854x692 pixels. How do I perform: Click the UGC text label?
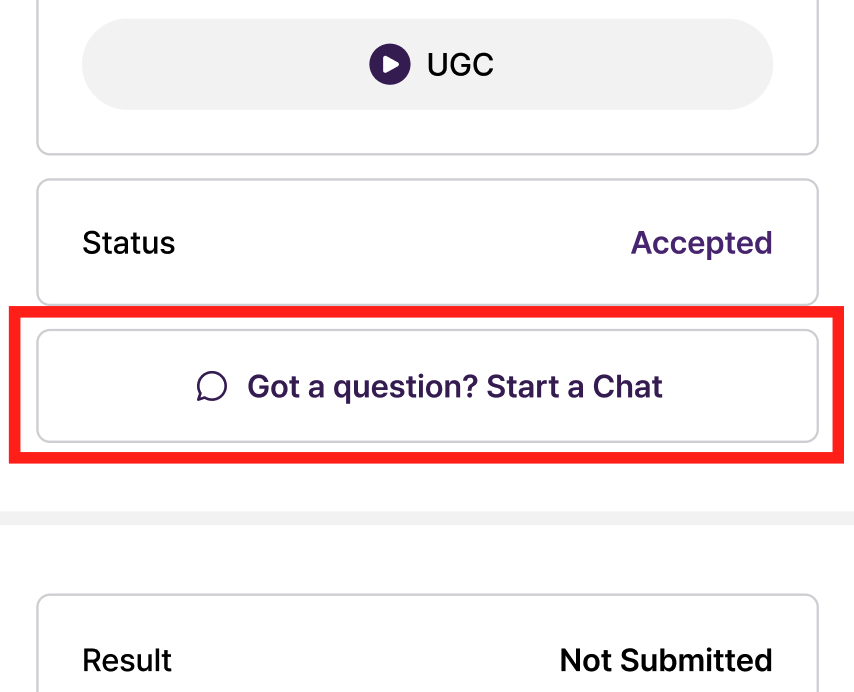pyautogui.click(x=460, y=65)
